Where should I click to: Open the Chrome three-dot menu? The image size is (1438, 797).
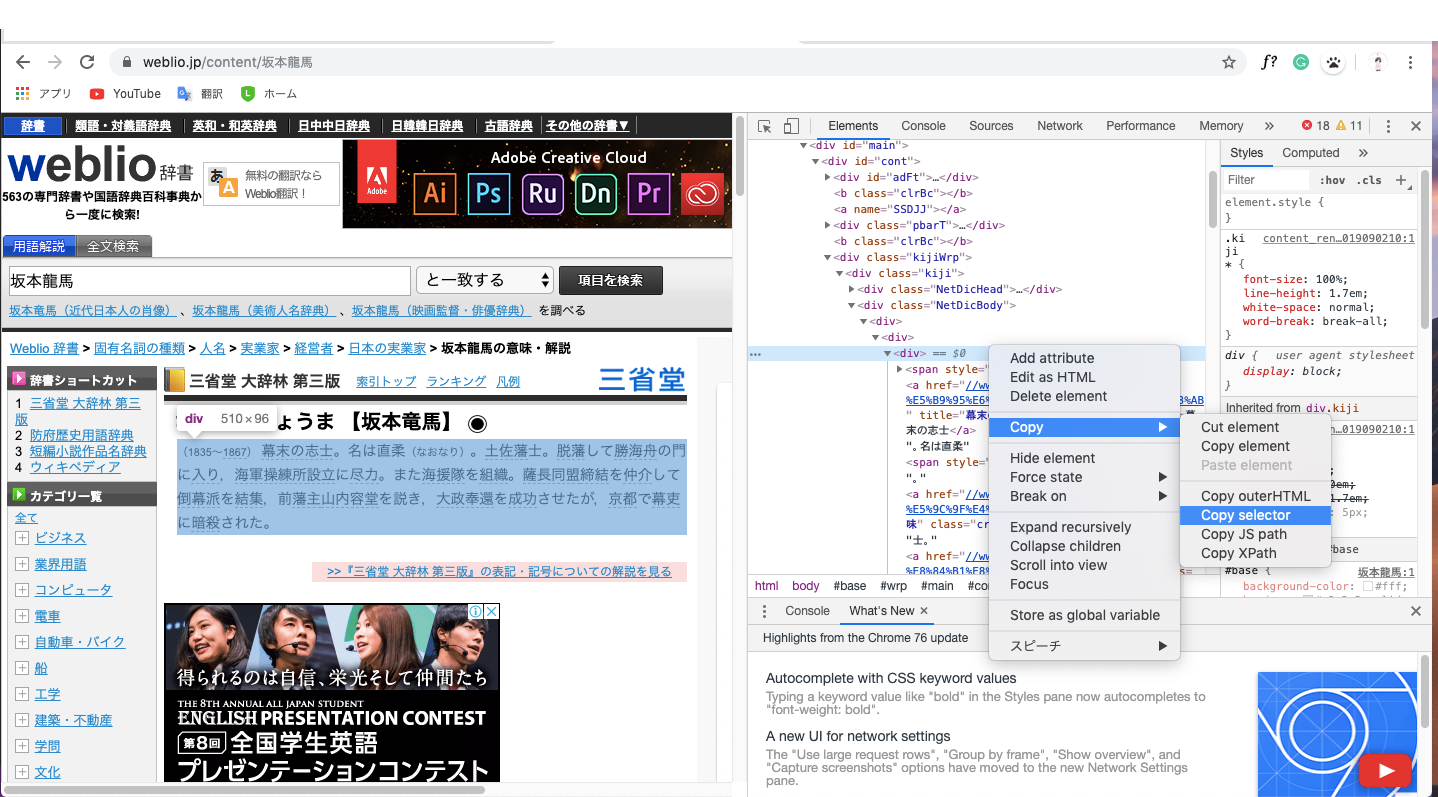[1411, 62]
